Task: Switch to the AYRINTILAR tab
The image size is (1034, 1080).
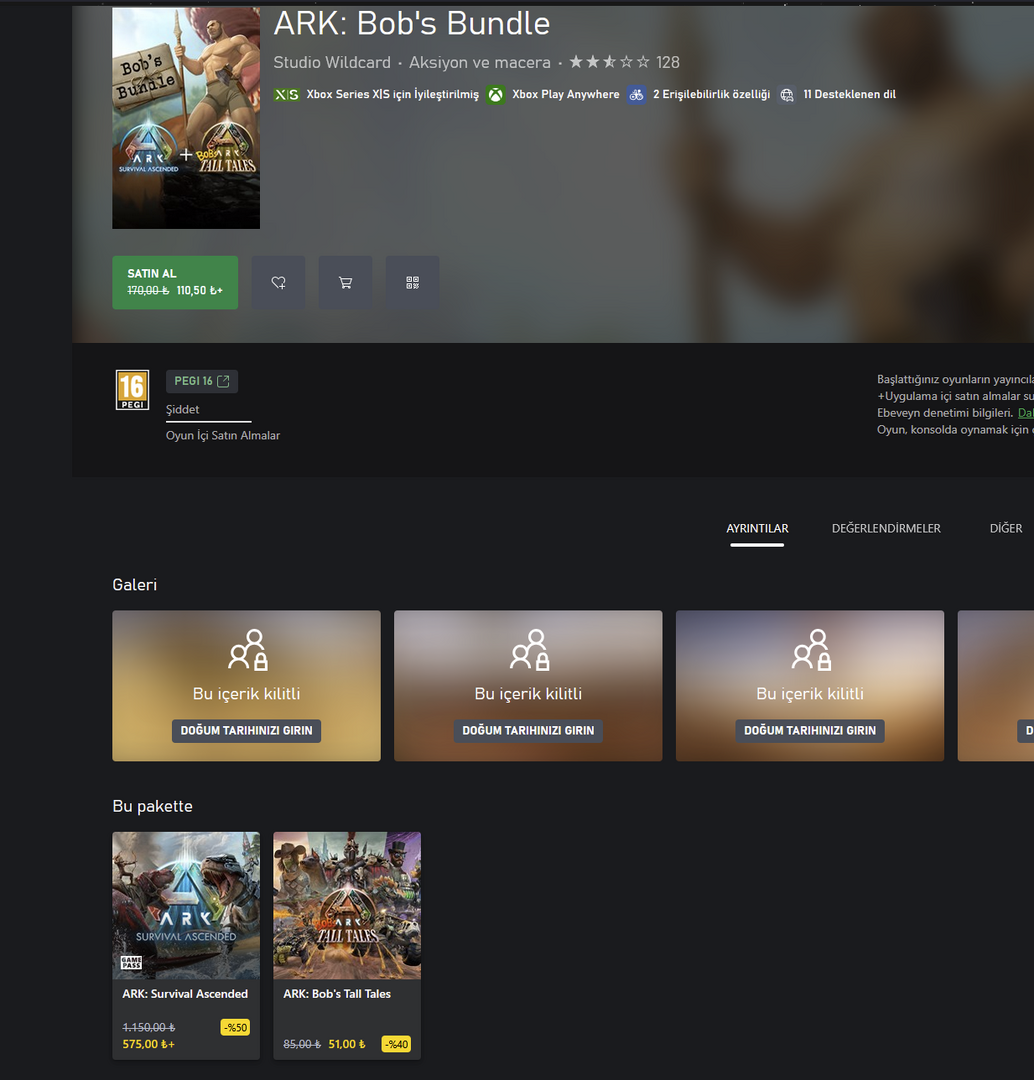Action: click(757, 528)
